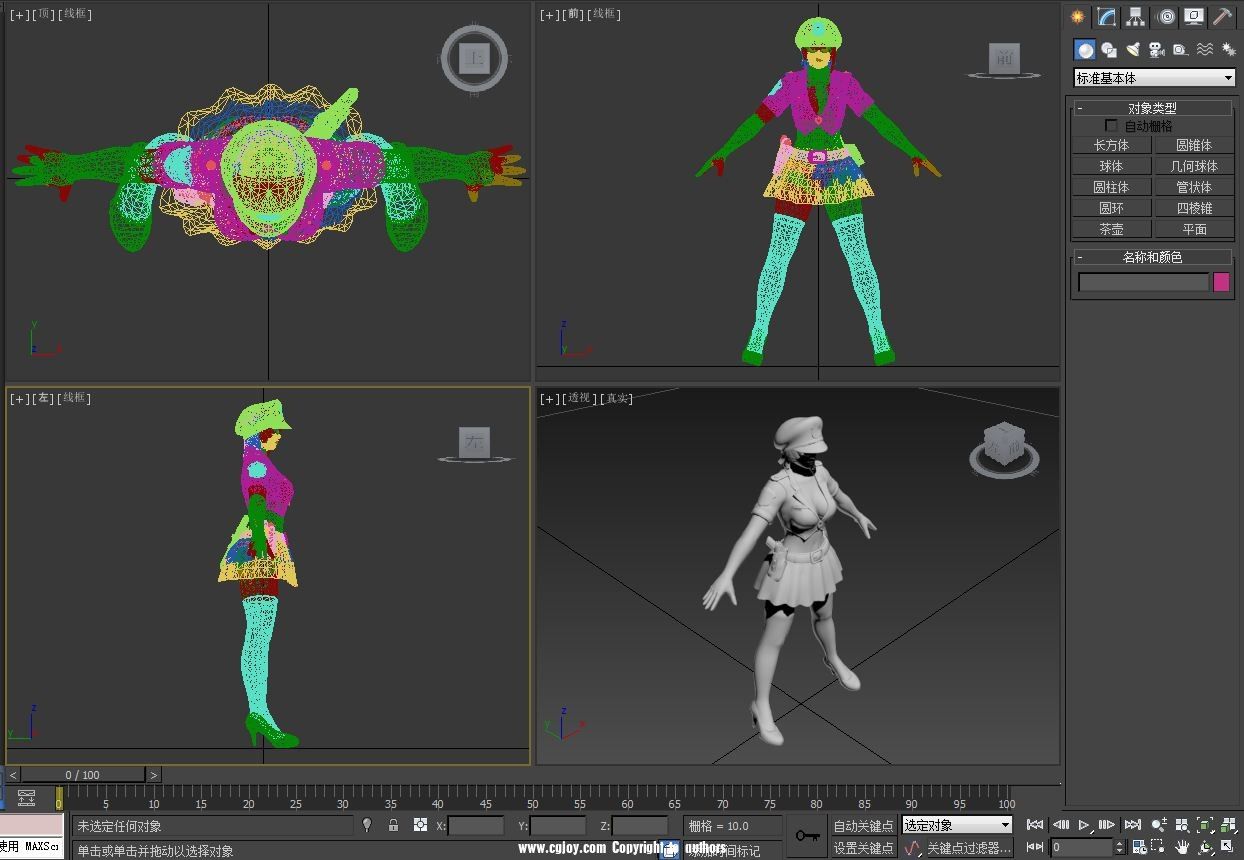Open the mini curve editor icon

26,798
